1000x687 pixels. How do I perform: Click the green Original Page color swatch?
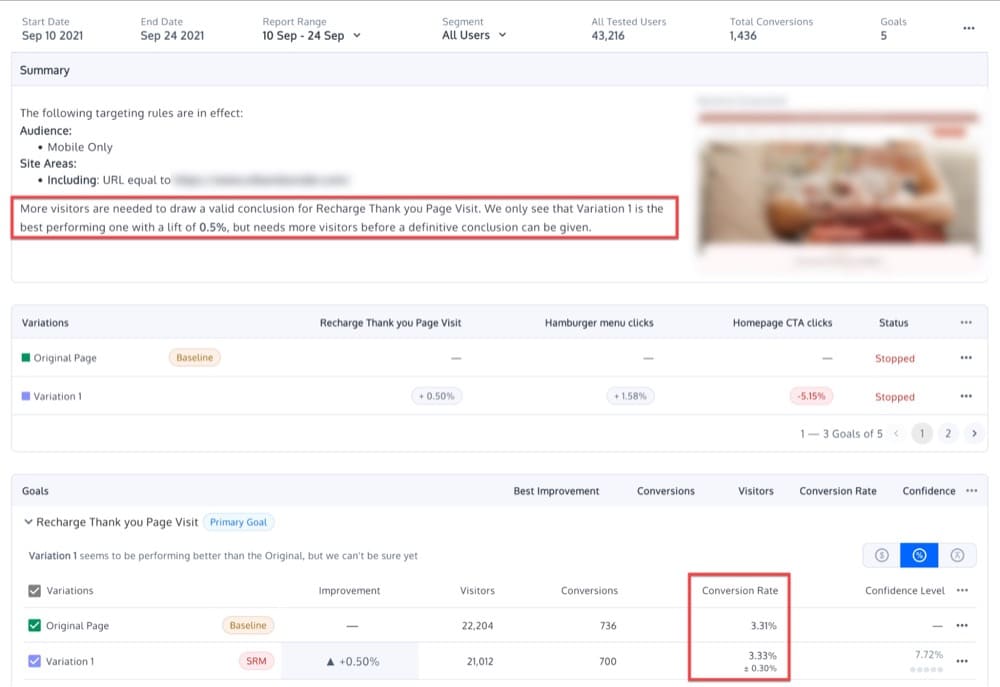pos(26,357)
